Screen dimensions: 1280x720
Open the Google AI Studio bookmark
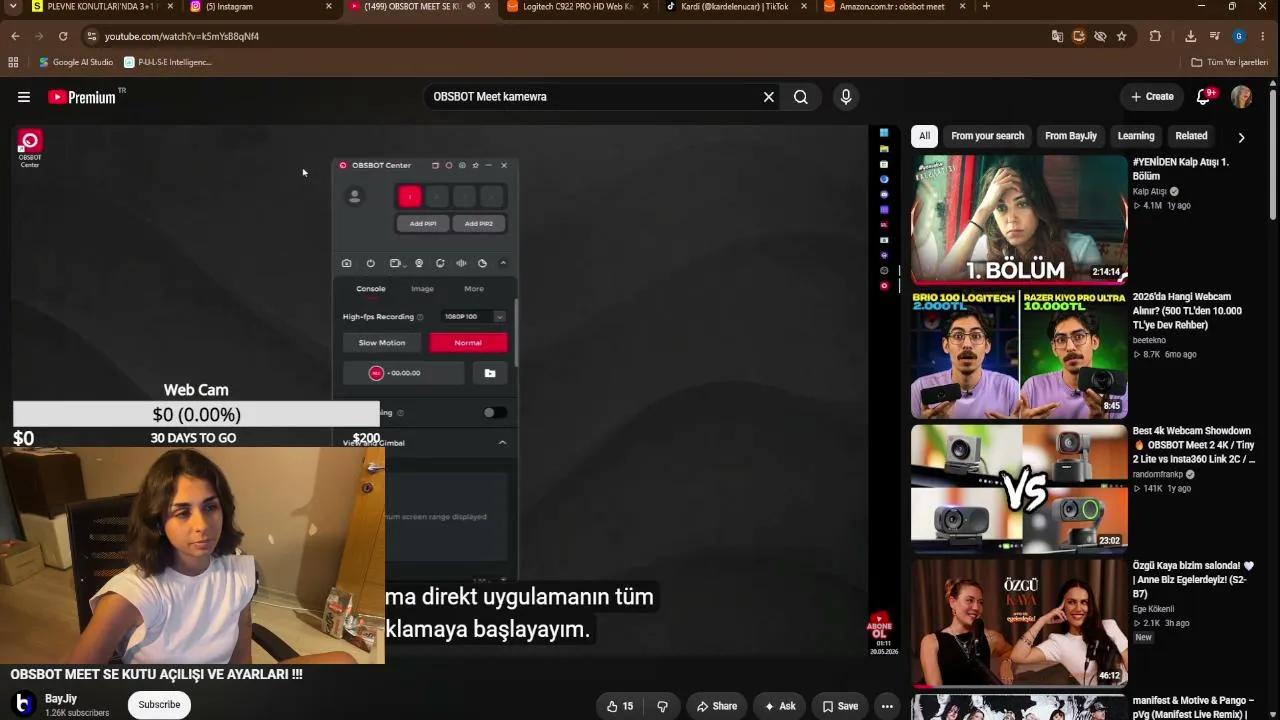[x=76, y=62]
